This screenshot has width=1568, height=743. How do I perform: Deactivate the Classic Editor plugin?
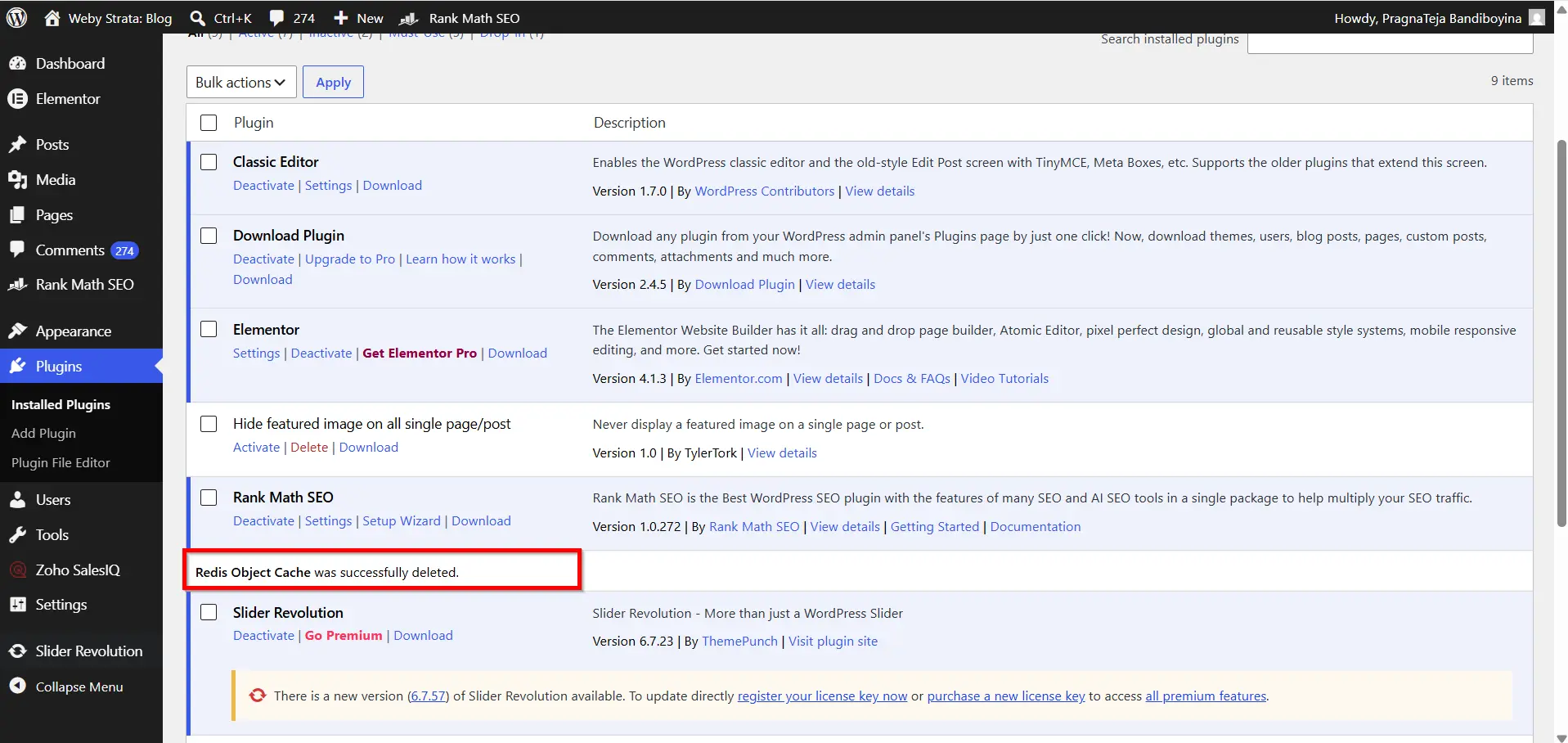263,186
